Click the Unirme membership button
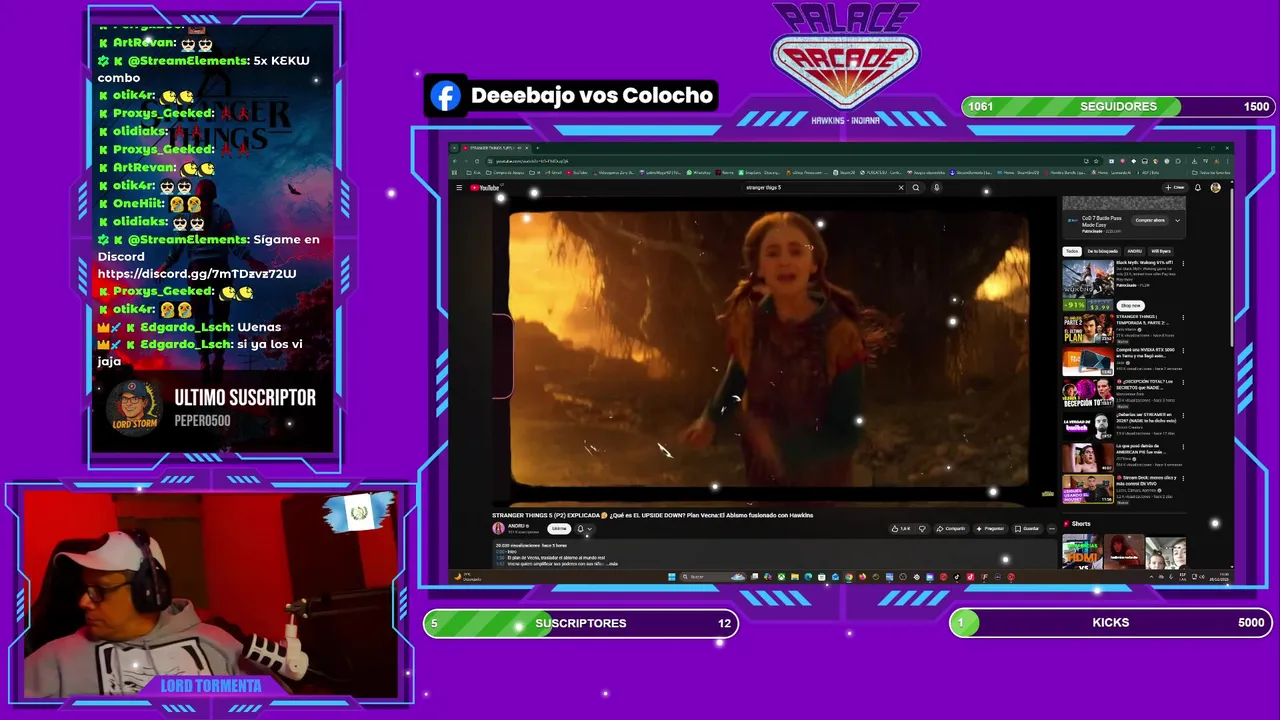The width and height of the screenshot is (1280, 720). click(559, 529)
